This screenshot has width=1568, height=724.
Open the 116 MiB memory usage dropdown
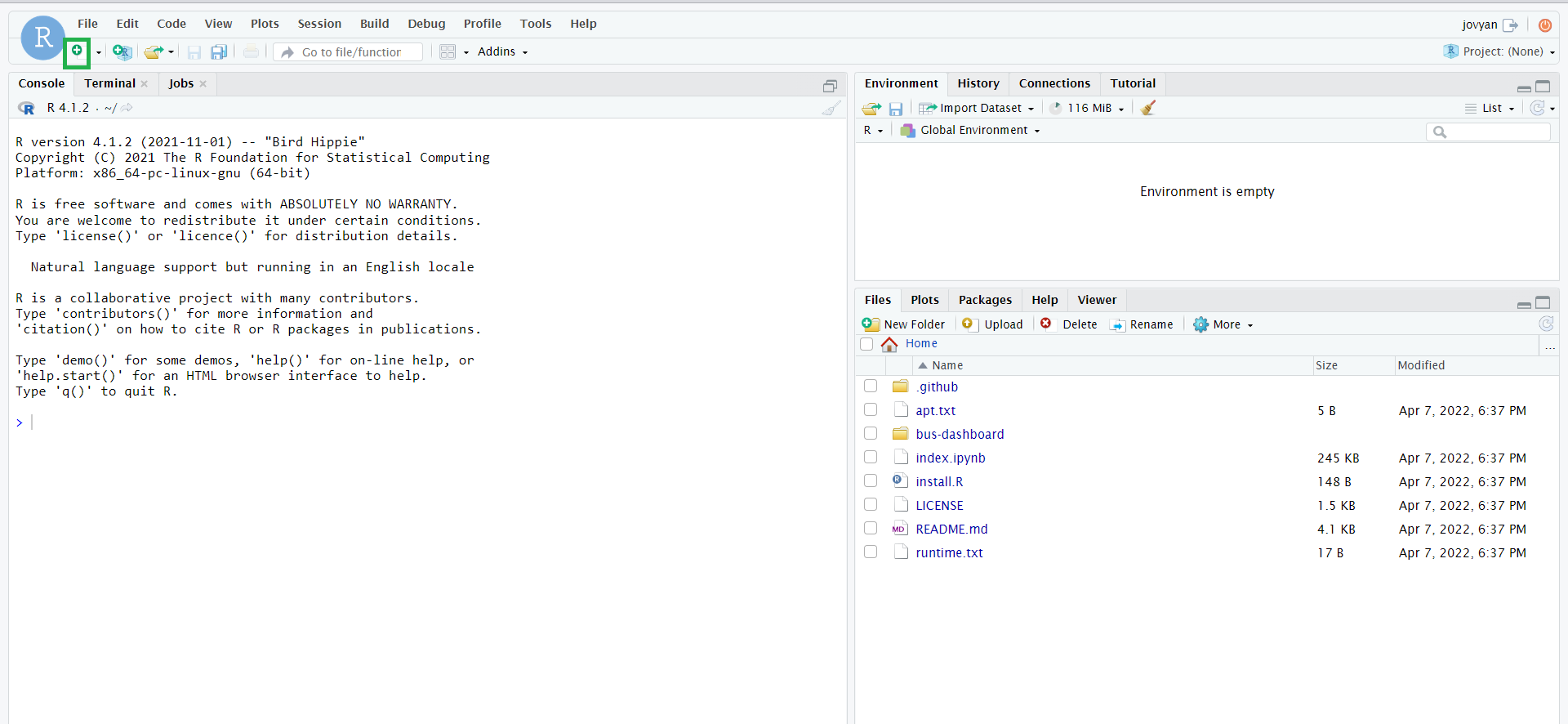[x=1087, y=108]
